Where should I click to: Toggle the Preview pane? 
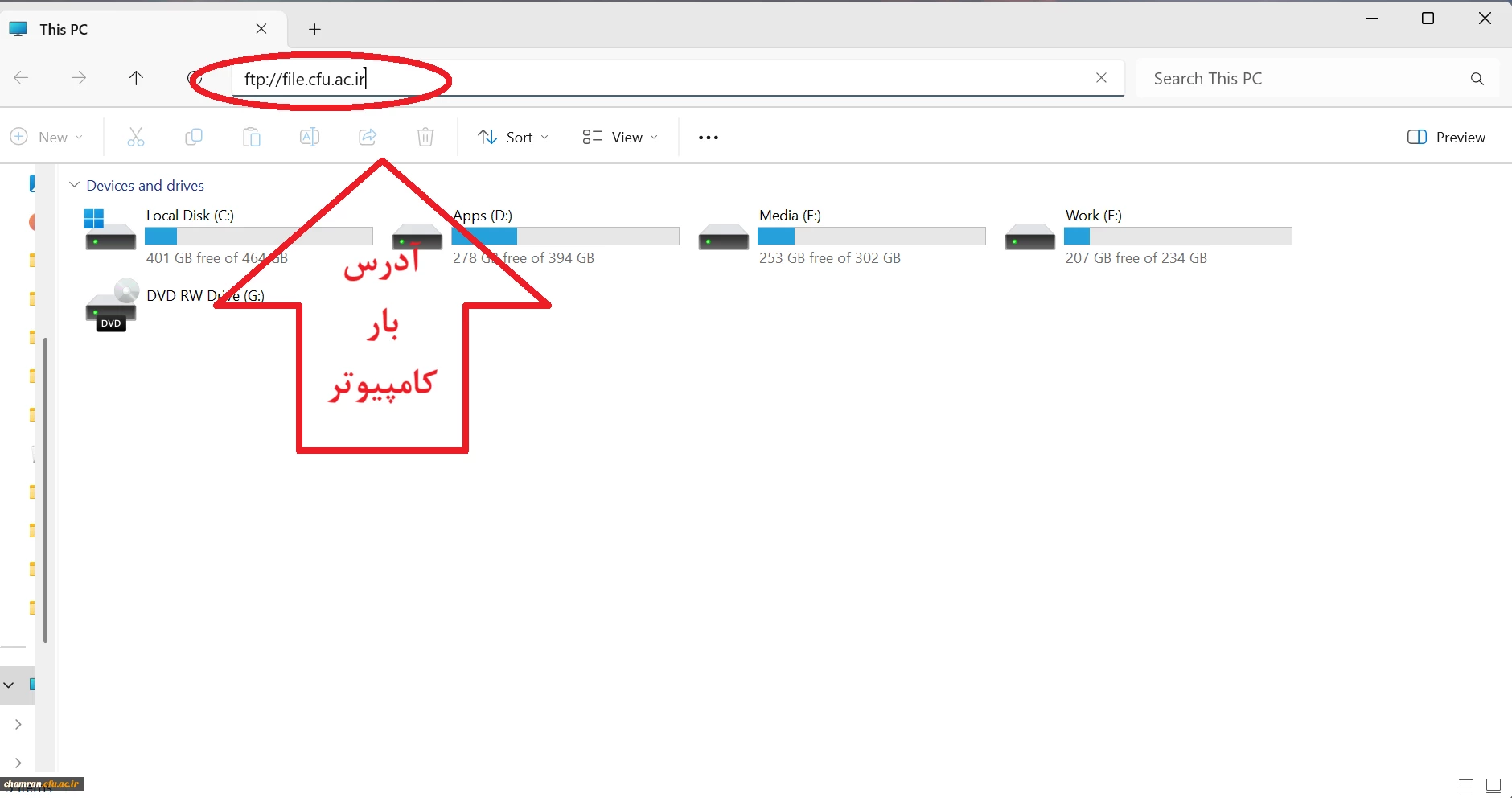(1446, 138)
